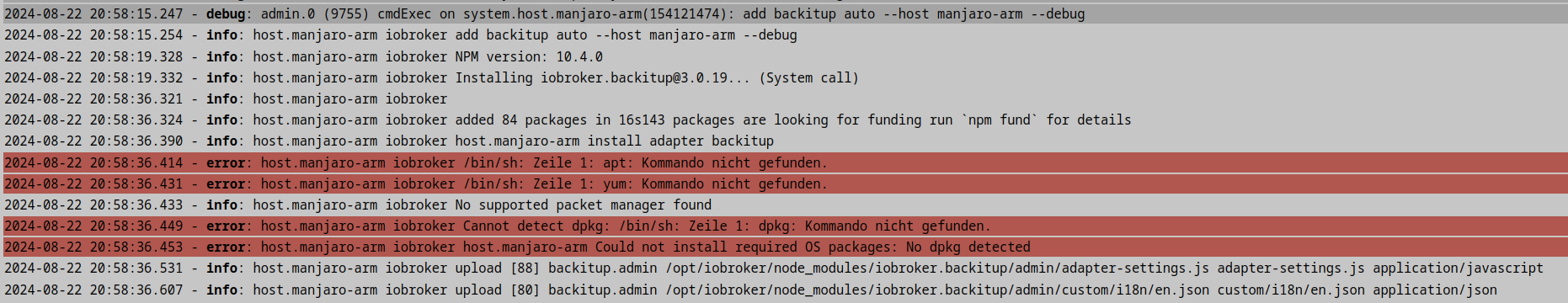Image resolution: width=1568 pixels, height=303 pixels.
Task: Select 'No supported packet manager found' line
Action: tap(784, 205)
